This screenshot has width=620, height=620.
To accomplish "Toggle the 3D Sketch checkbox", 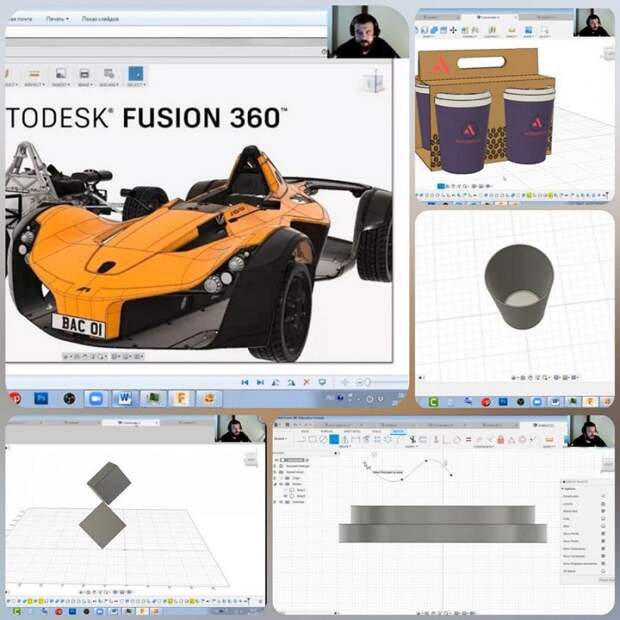I will click(603, 571).
